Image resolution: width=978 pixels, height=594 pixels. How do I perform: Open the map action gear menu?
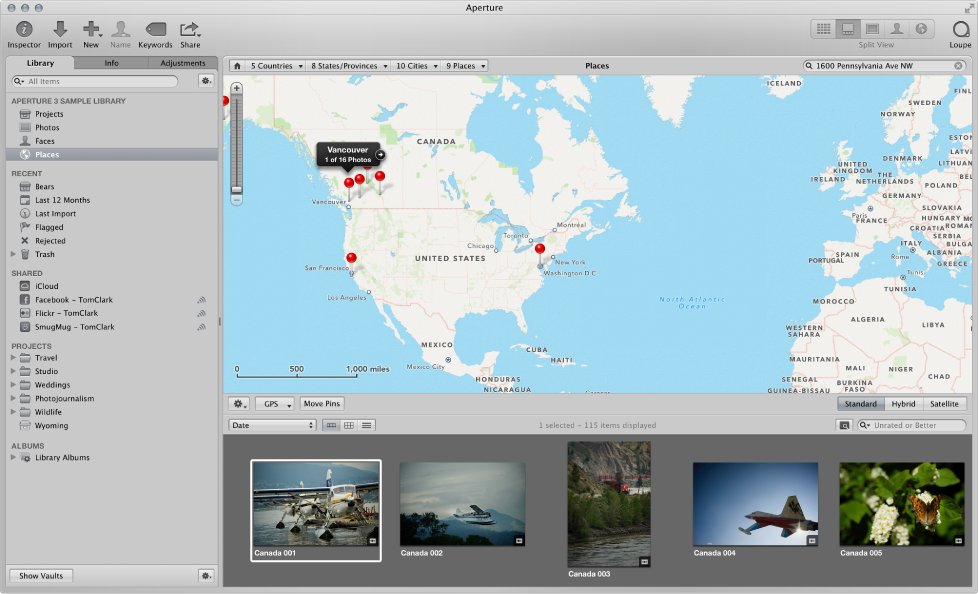pyautogui.click(x=238, y=403)
